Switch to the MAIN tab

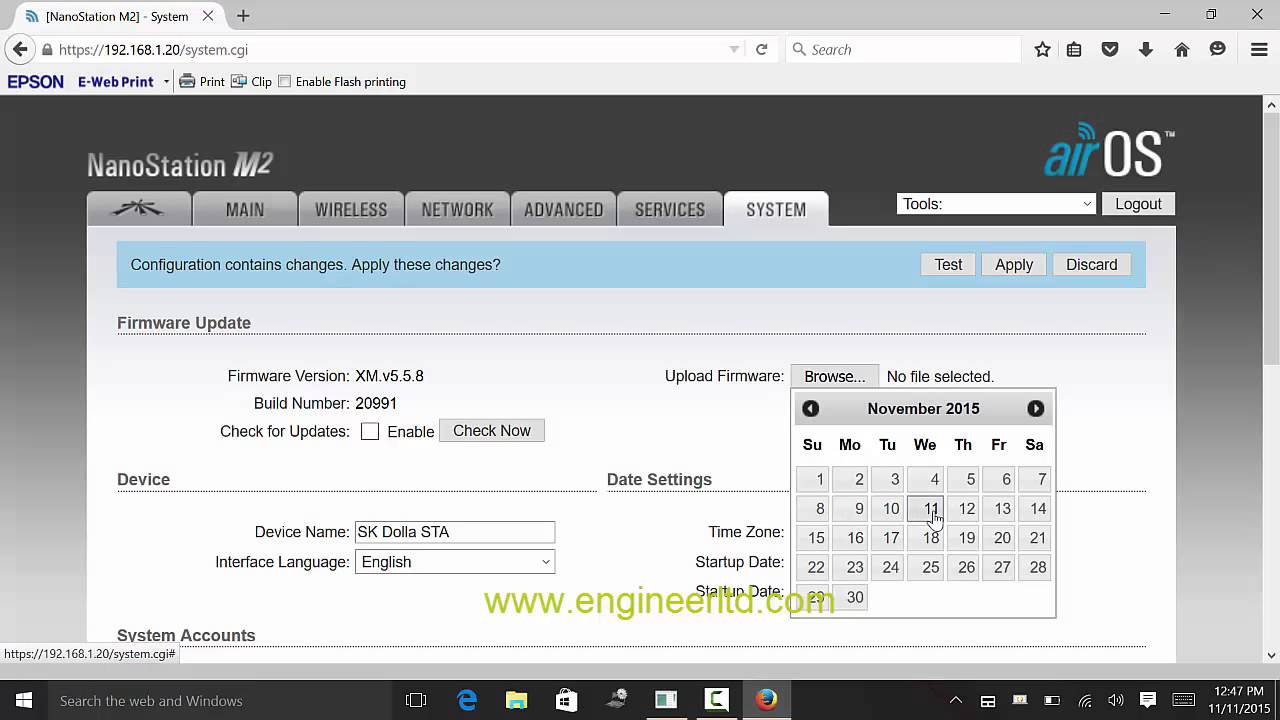(x=245, y=209)
